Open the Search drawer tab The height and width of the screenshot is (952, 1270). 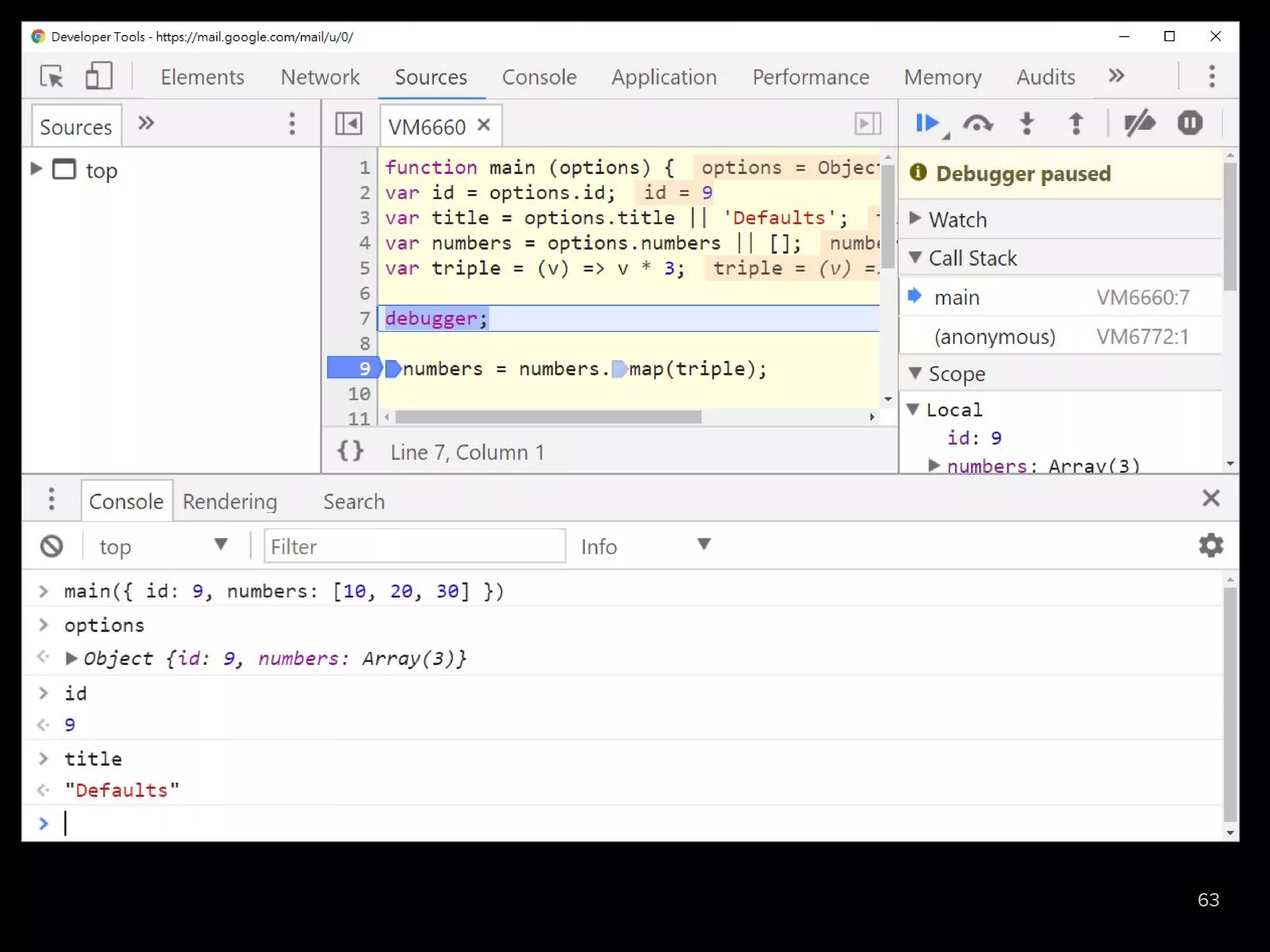354,501
